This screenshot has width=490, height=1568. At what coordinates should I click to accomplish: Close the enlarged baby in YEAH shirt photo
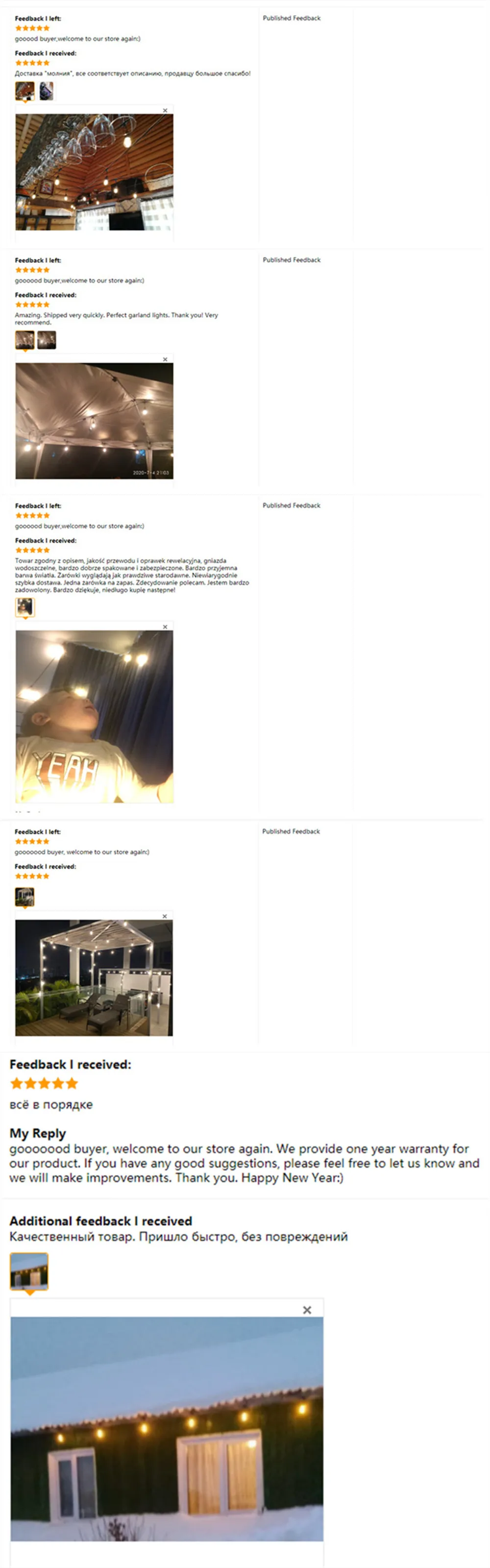165,626
